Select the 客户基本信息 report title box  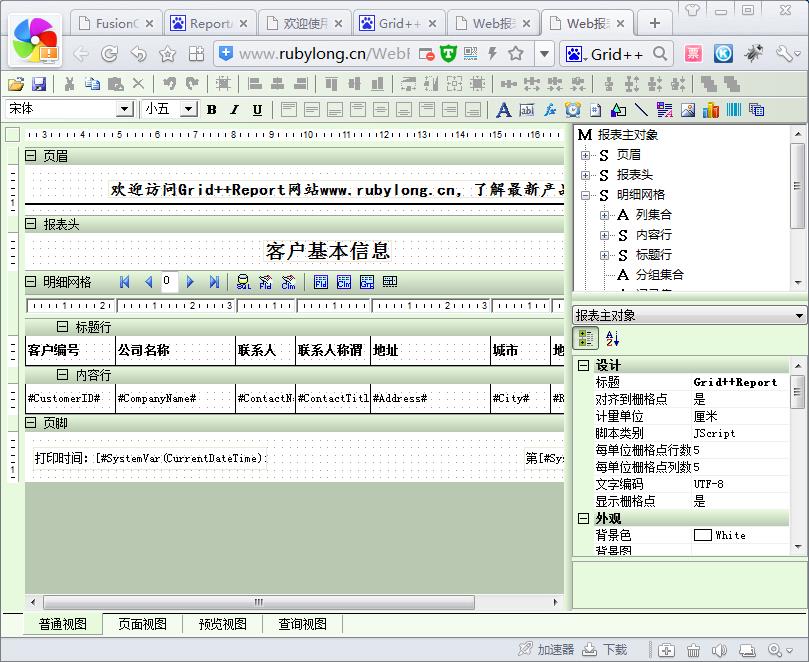pos(327,251)
